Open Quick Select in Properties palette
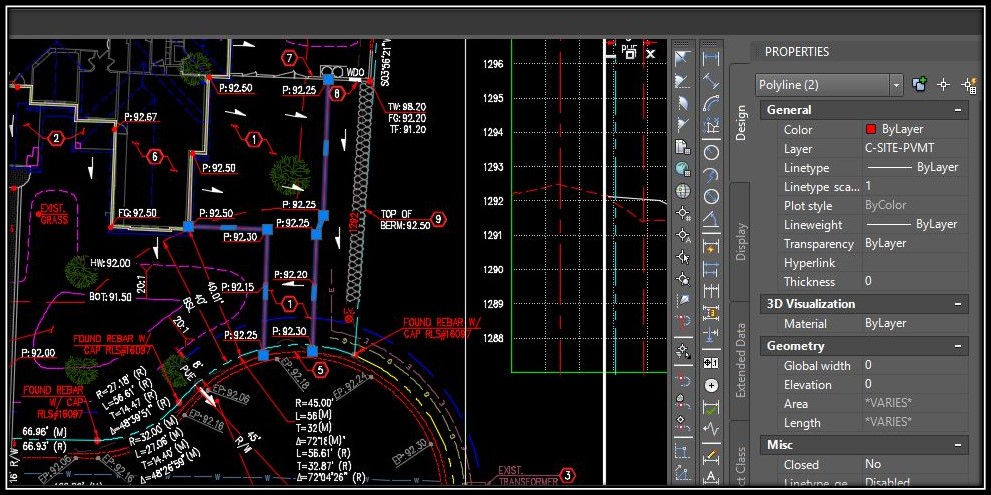This screenshot has width=991, height=495. (x=968, y=84)
